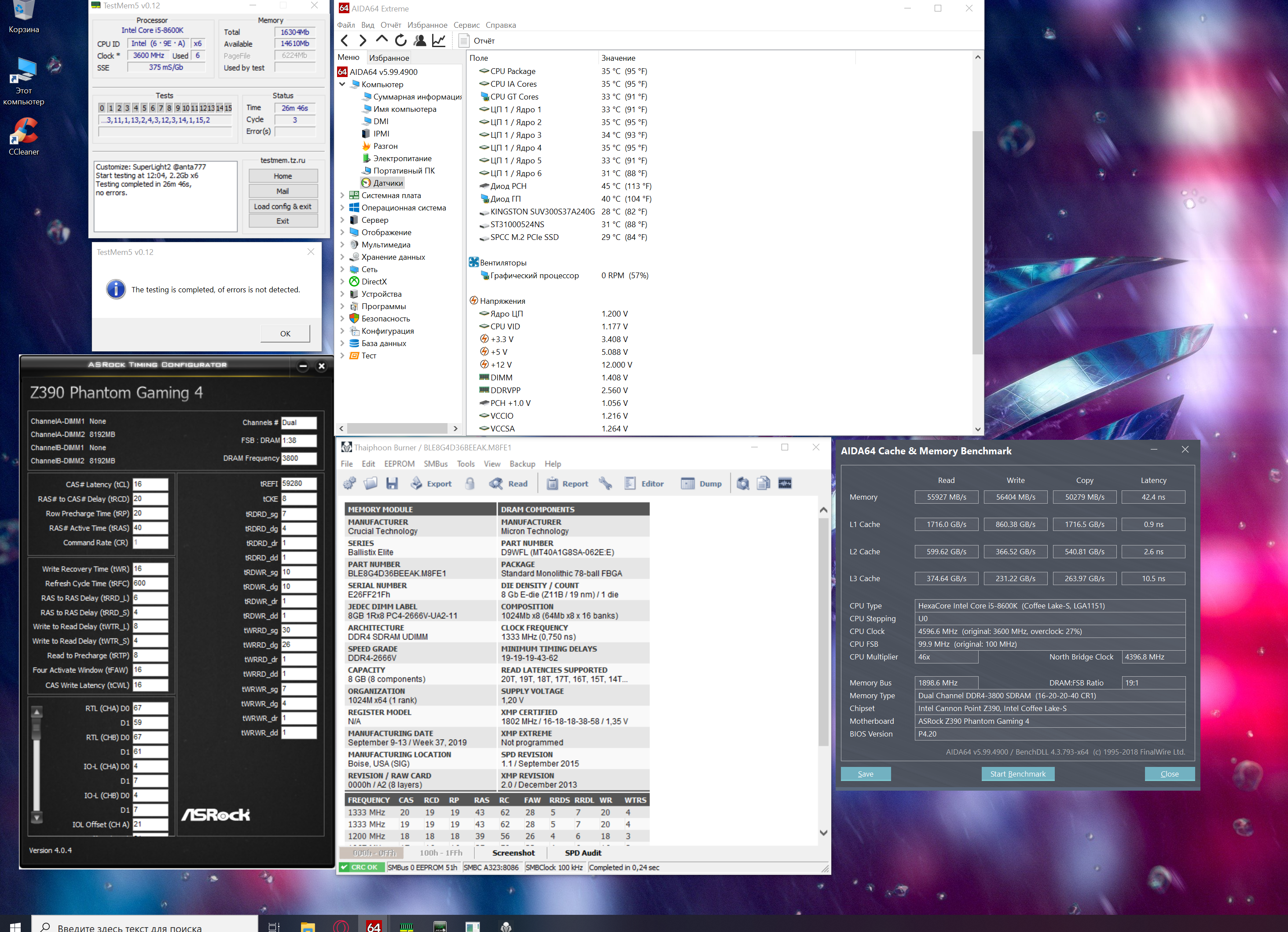The image size is (1288, 932).
Task: Click the padlock icon in Thaiphoon Burner toolbar
Action: pyautogui.click(x=470, y=484)
